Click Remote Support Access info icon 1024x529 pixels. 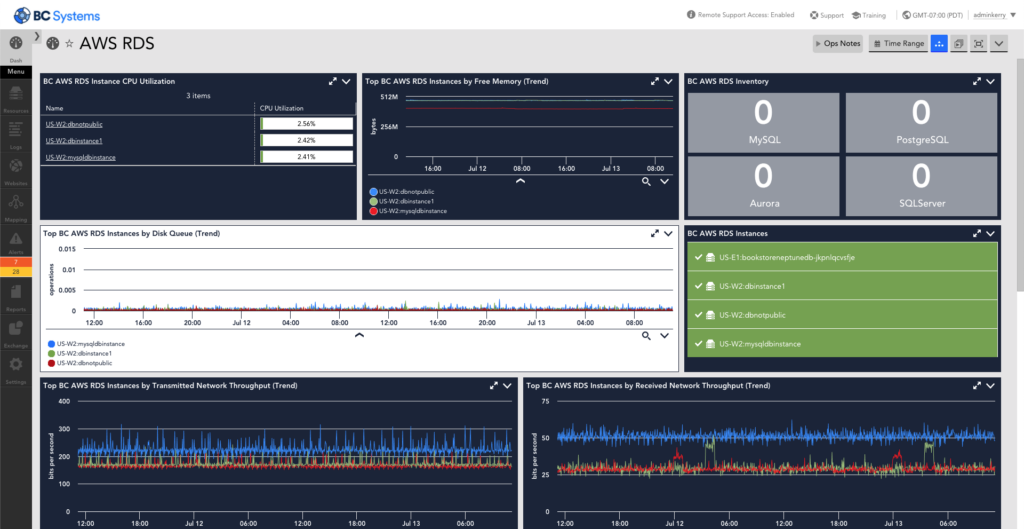691,14
